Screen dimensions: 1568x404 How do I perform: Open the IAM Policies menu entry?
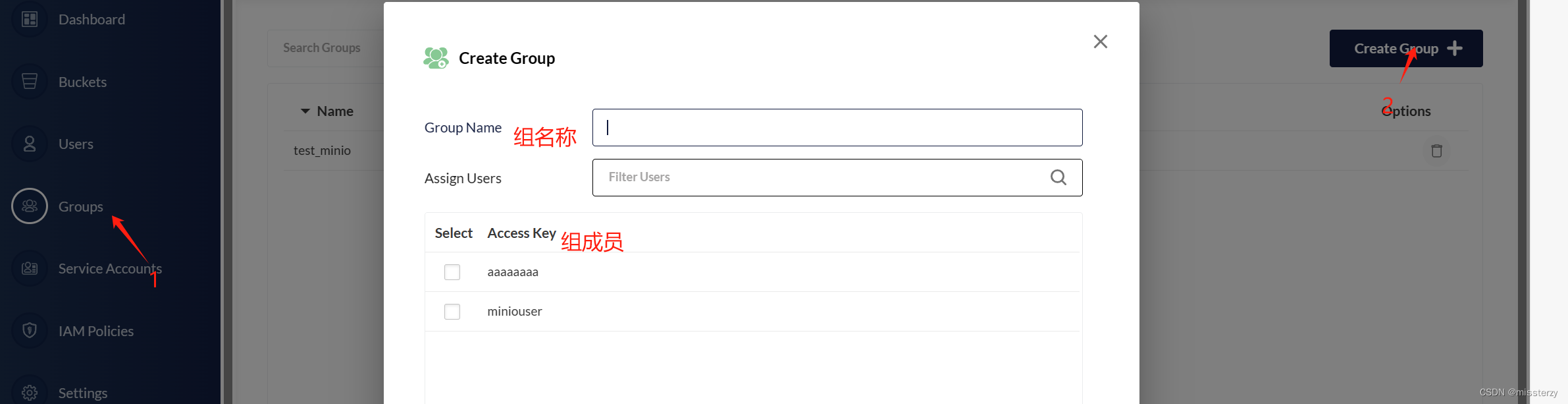click(95, 330)
